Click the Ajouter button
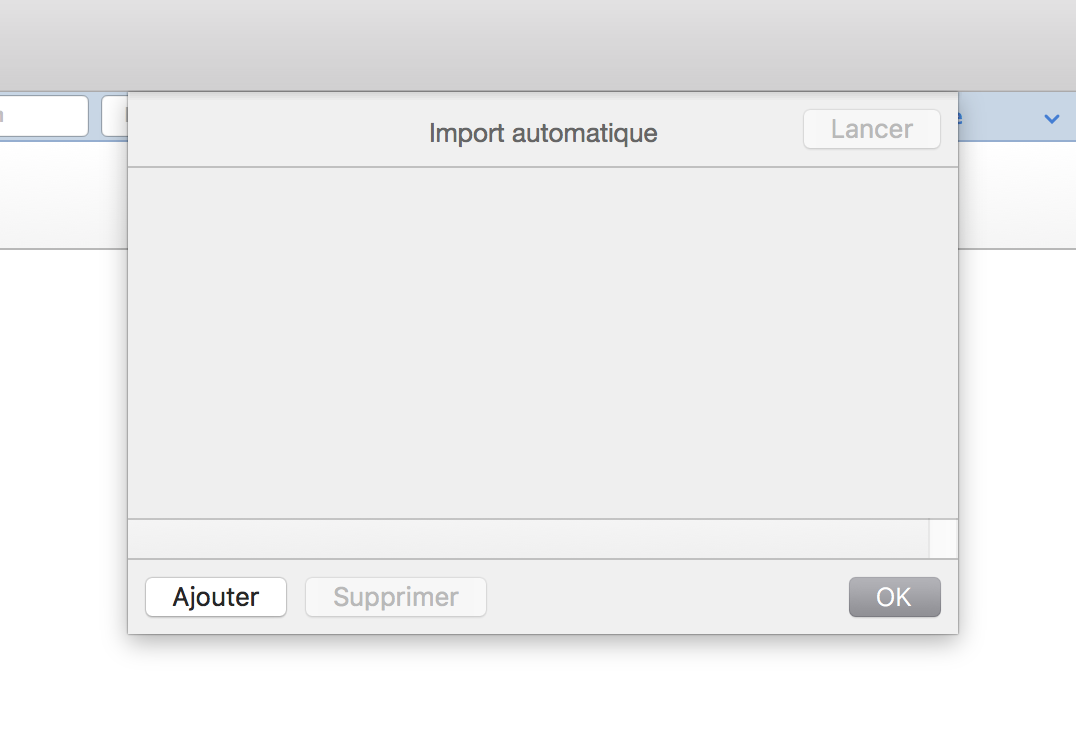Screen dimensions: 1076x740 tap(216, 597)
